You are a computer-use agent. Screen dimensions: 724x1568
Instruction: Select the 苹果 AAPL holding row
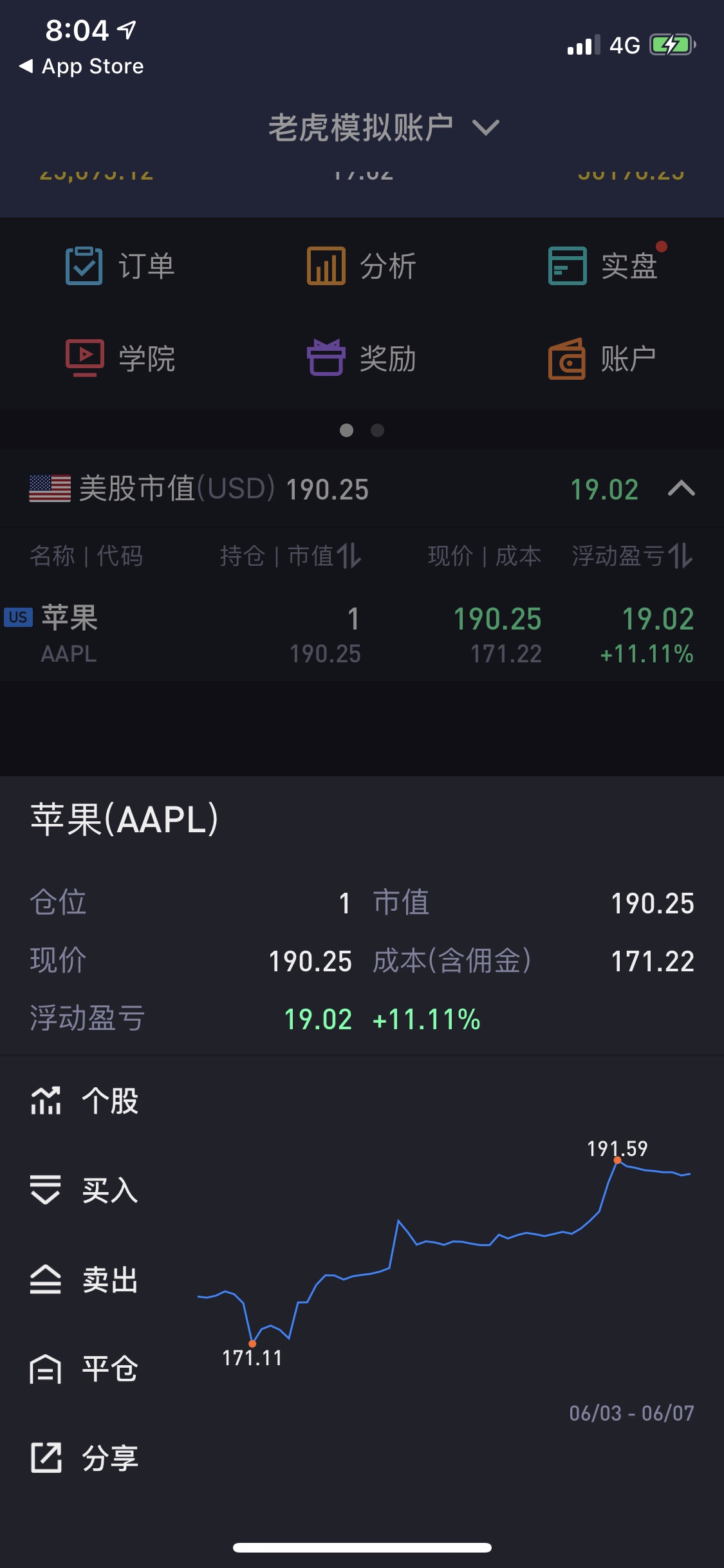(362, 635)
